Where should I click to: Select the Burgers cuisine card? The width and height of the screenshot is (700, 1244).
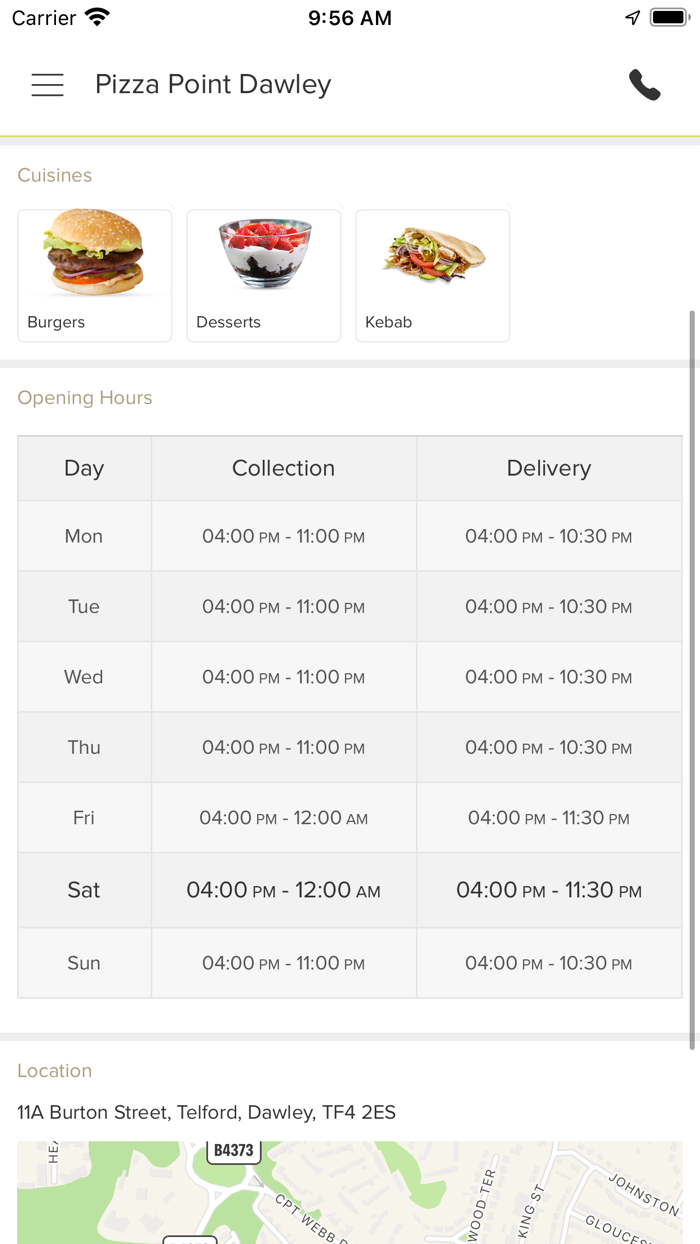95,275
